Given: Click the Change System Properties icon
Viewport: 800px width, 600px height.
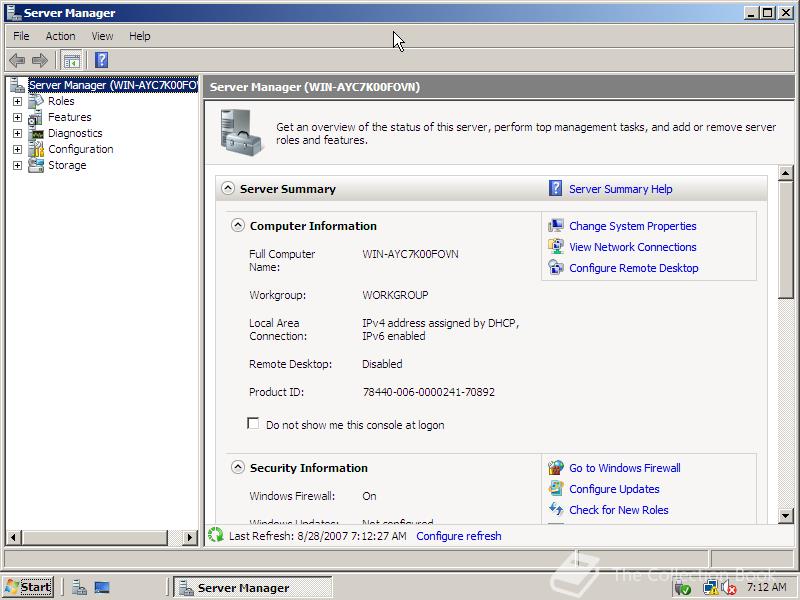Looking at the screenshot, I should click(556, 226).
